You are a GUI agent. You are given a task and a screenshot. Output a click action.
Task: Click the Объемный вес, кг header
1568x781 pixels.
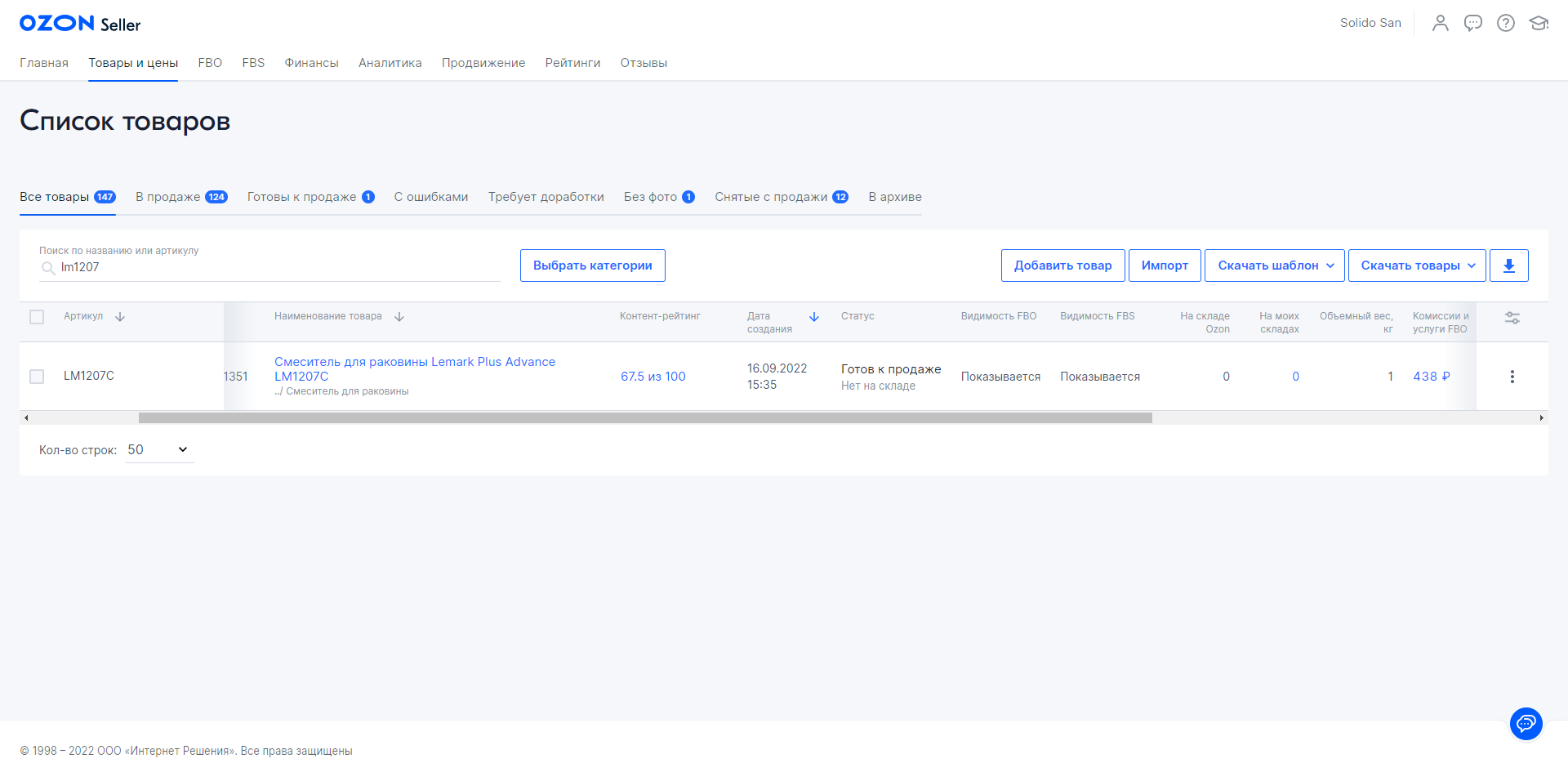tap(1356, 323)
